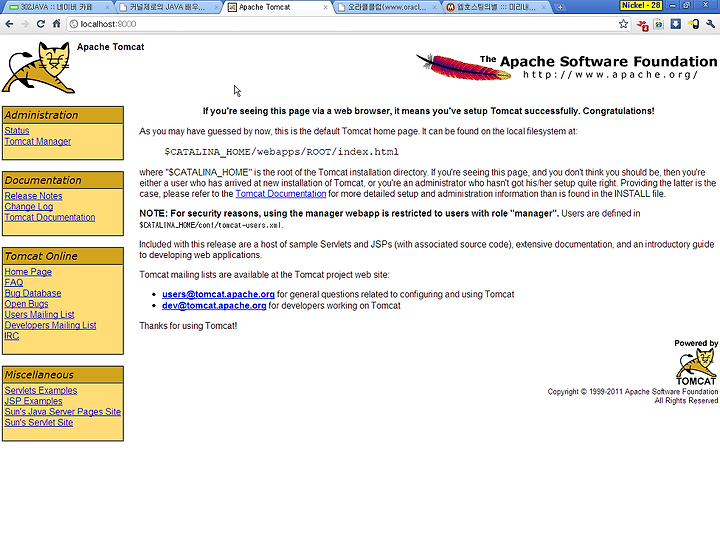
Task: Click dev@tomcat.apache.org mail link
Action: pyautogui.click(x=214, y=306)
